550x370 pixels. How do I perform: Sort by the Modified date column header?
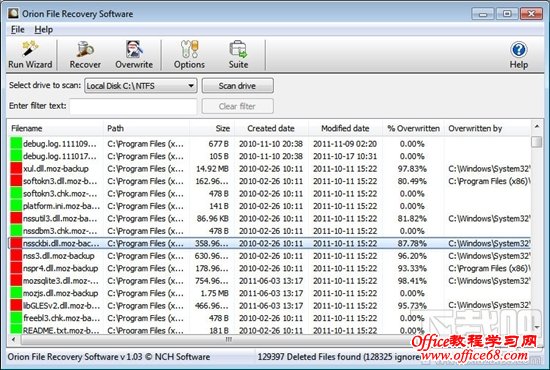click(x=345, y=128)
